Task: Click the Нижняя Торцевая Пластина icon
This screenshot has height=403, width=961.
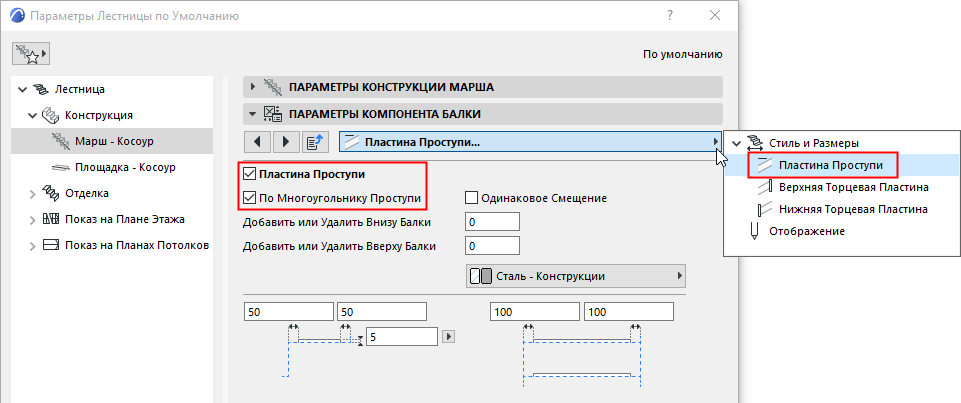Action: [x=765, y=209]
